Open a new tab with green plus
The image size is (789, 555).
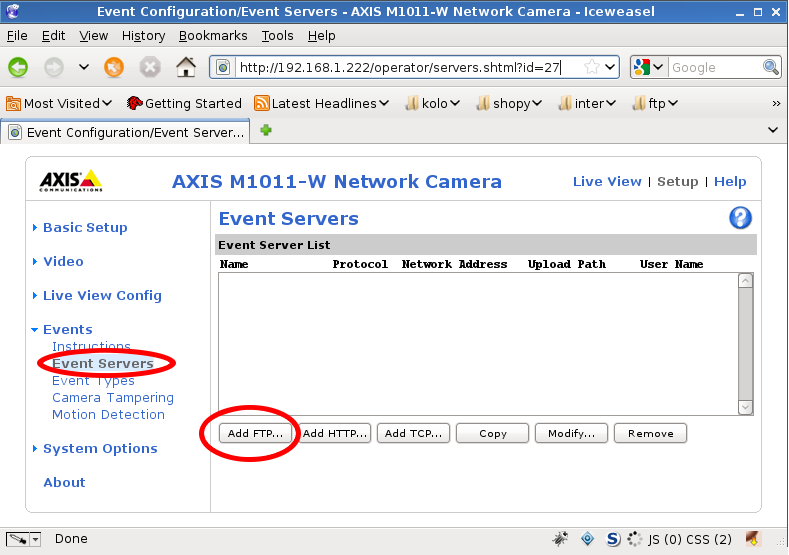(266, 131)
